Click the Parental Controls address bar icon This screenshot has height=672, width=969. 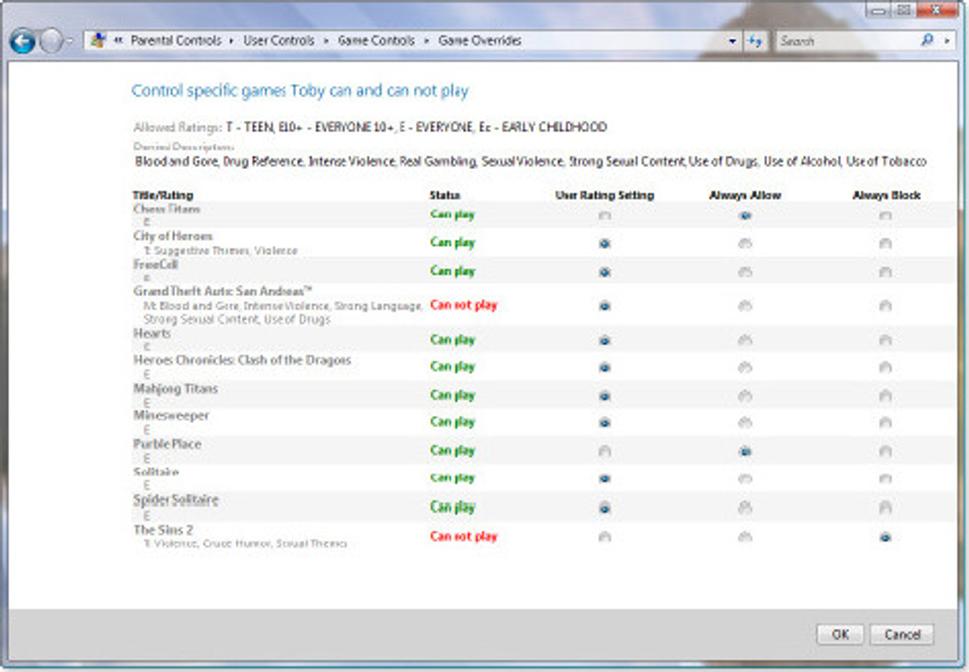click(98, 41)
